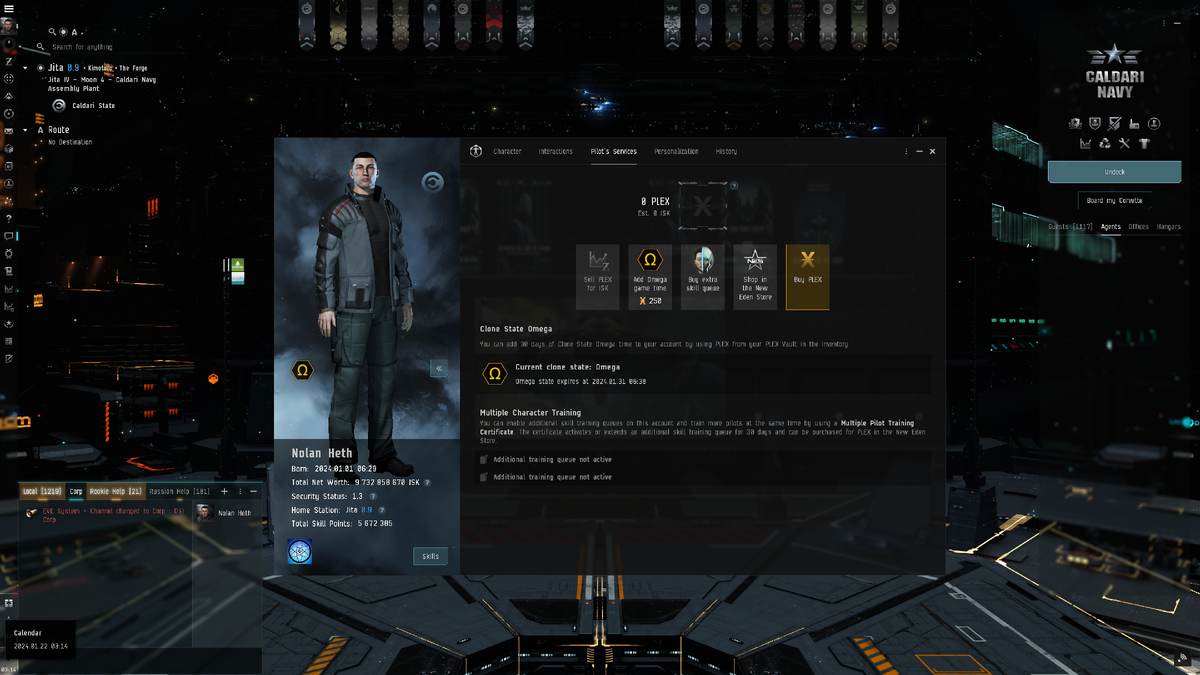The width and height of the screenshot is (1200, 675).
Task: Collapse the character portrait side panel
Action: click(x=438, y=368)
